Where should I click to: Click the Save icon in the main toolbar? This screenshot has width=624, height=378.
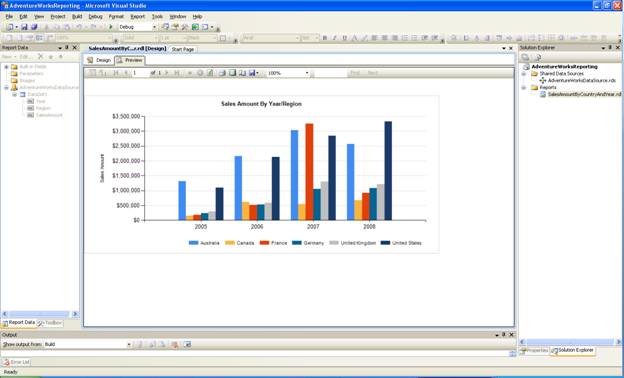24,27
